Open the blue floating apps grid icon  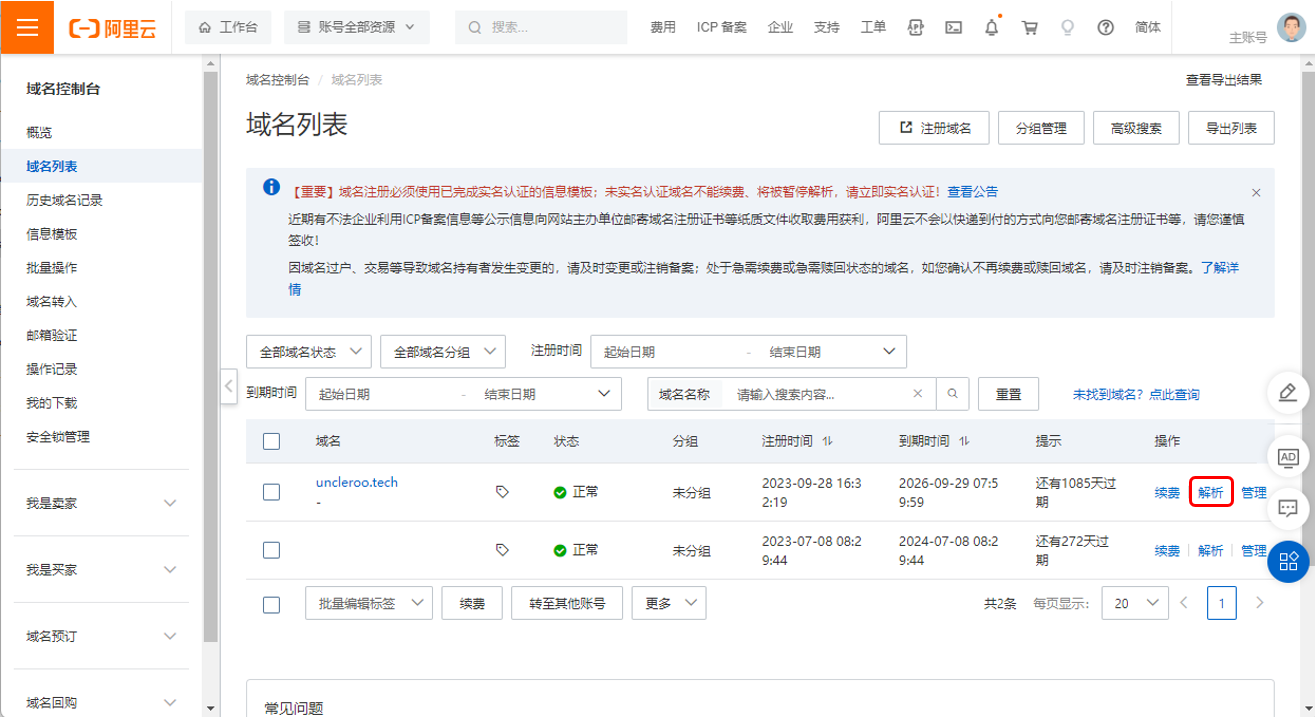point(1288,561)
